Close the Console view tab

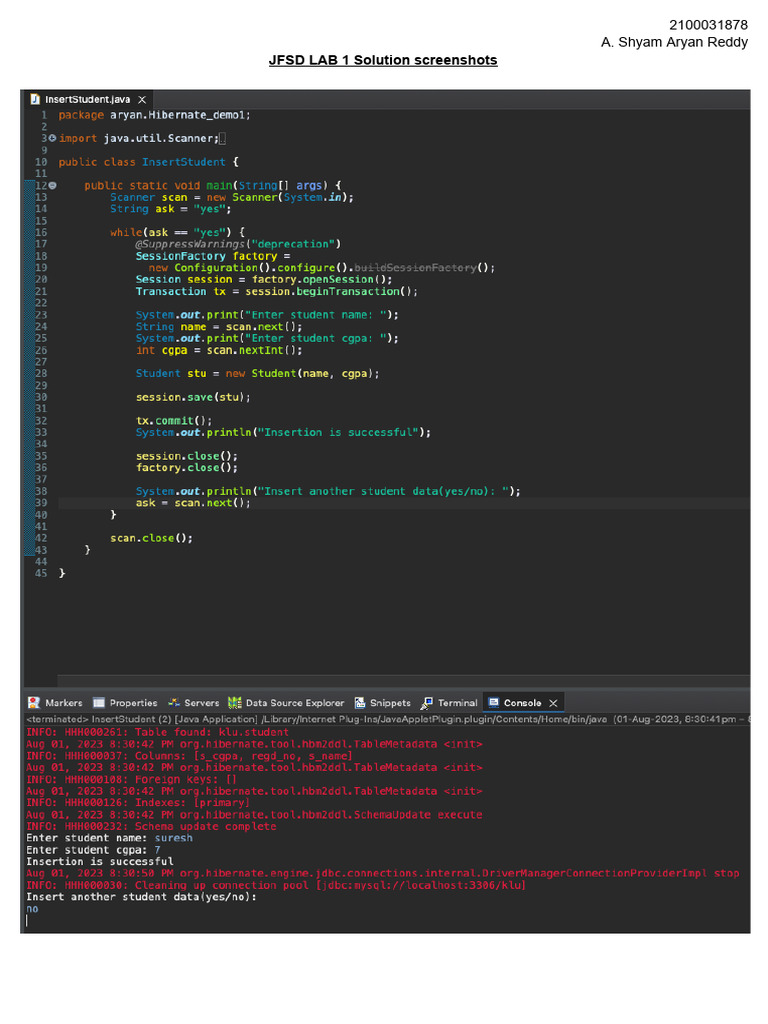553,703
